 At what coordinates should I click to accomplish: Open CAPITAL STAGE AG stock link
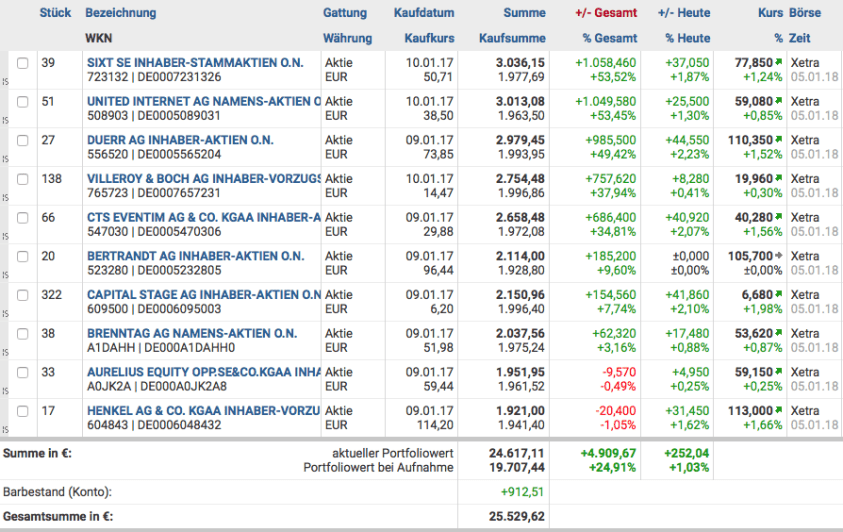(204, 294)
